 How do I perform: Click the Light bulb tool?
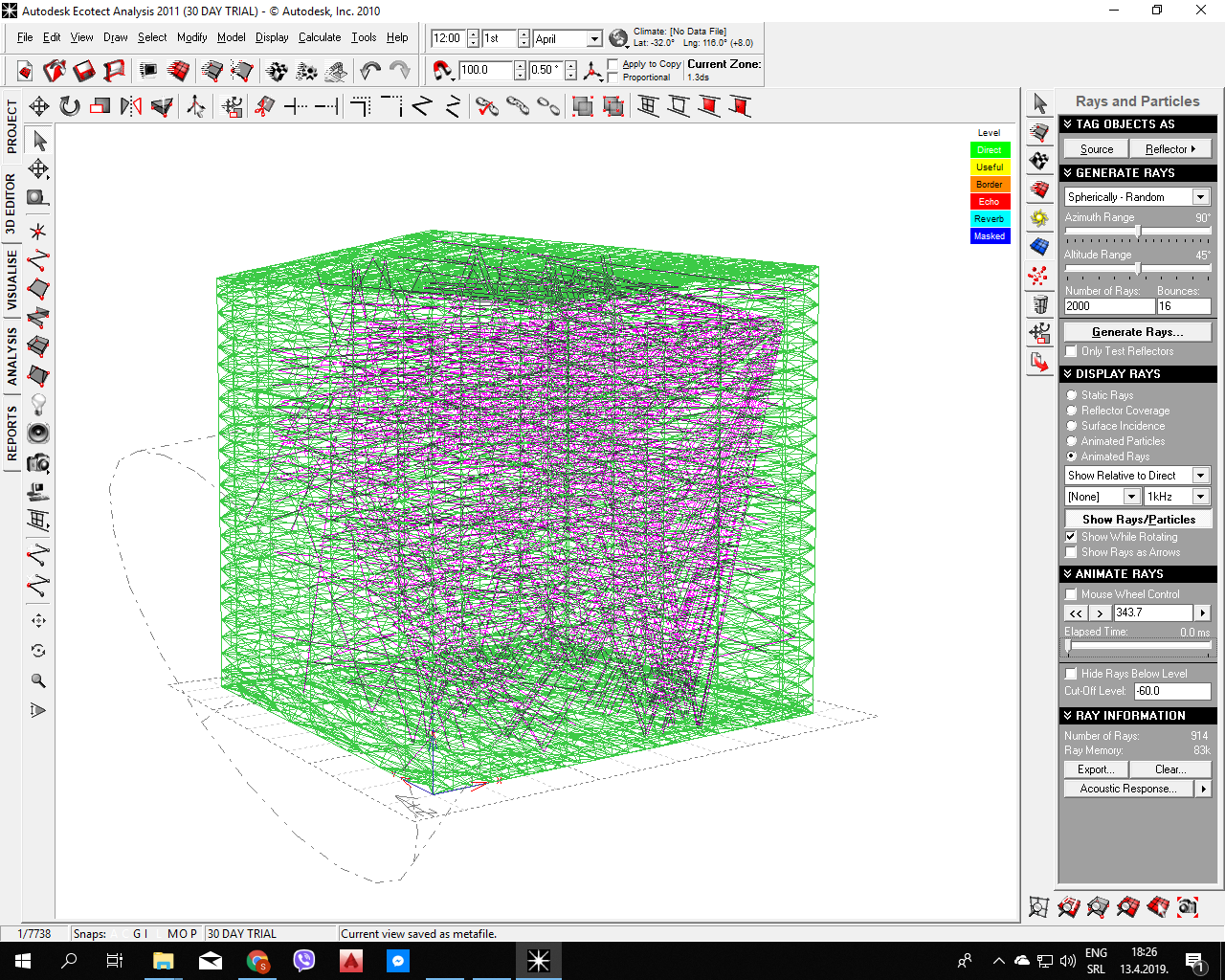click(38, 405)
